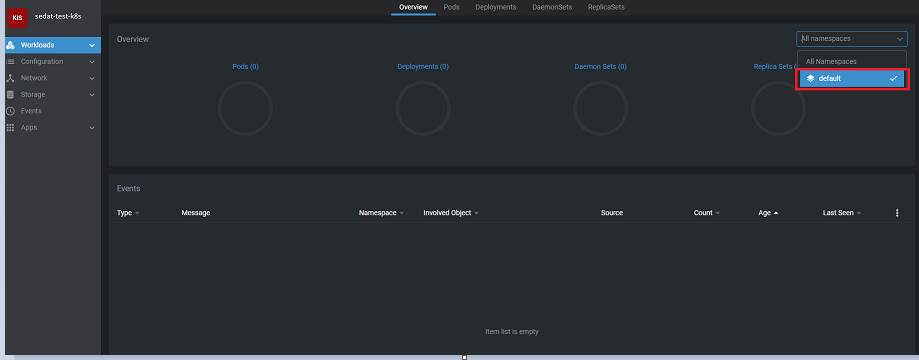Expand the Apps menu chevron
919x360 pixels.
pos(92,127)
